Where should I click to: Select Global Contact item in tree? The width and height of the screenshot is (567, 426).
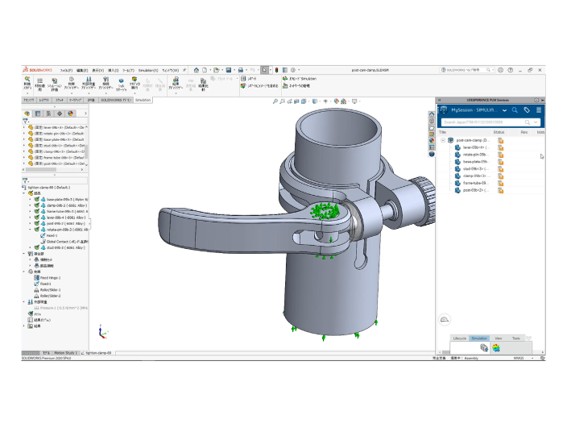64,242
